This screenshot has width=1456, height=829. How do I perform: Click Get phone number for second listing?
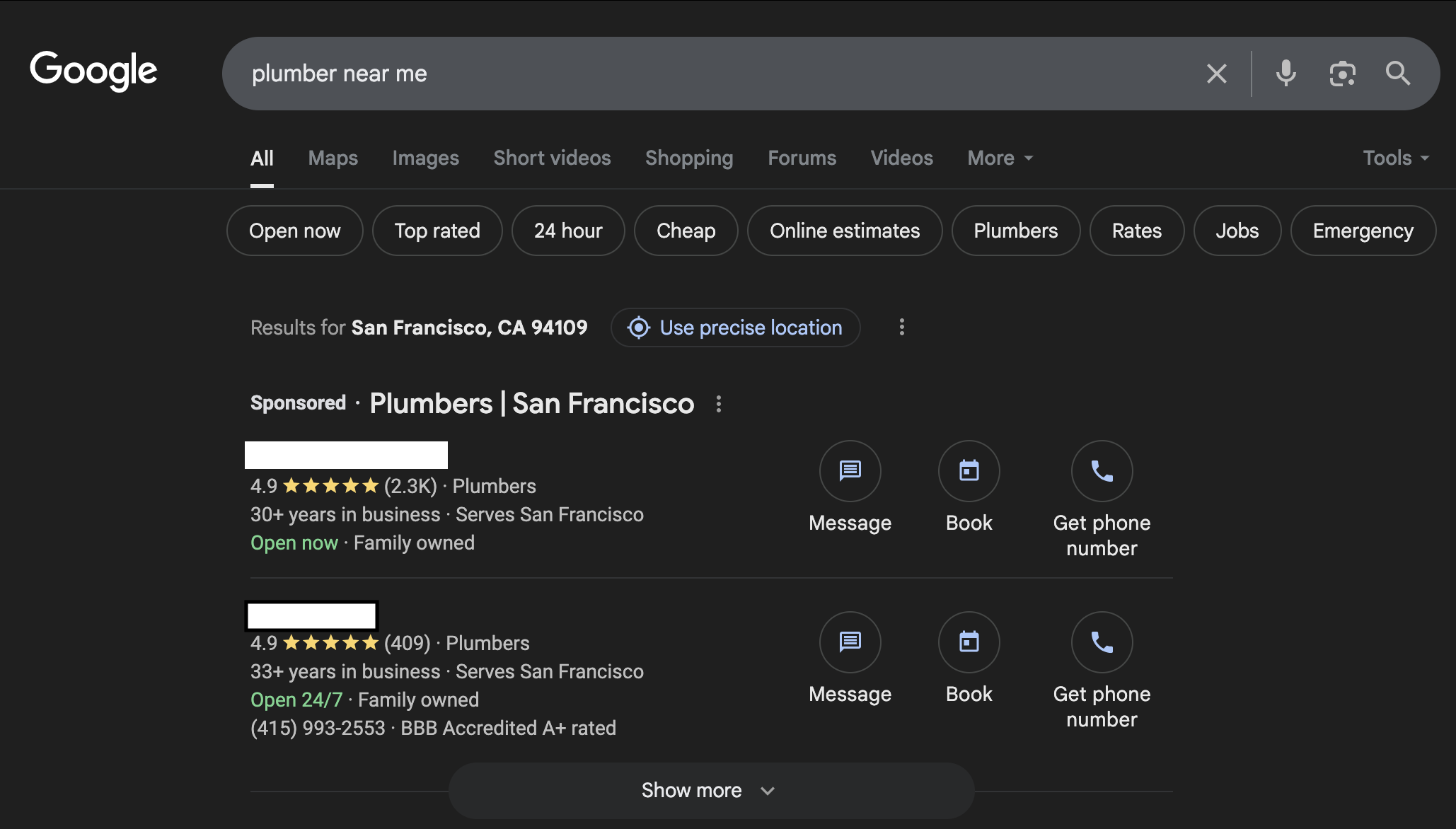1102,642
